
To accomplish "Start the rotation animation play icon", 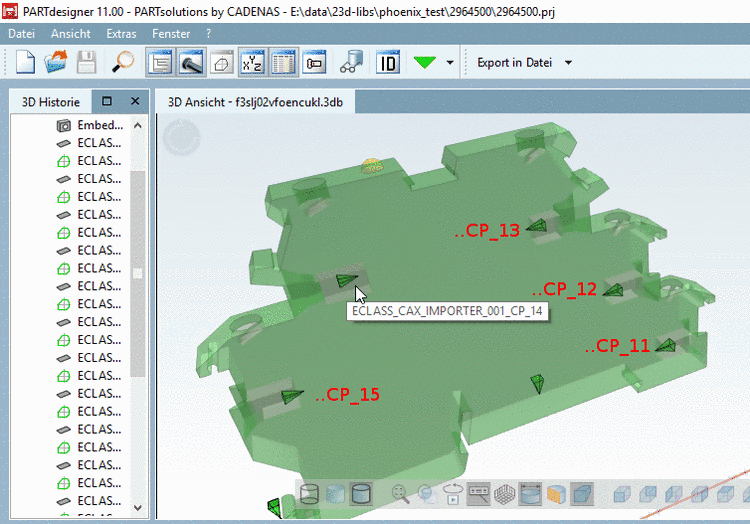I will point(452,494).
